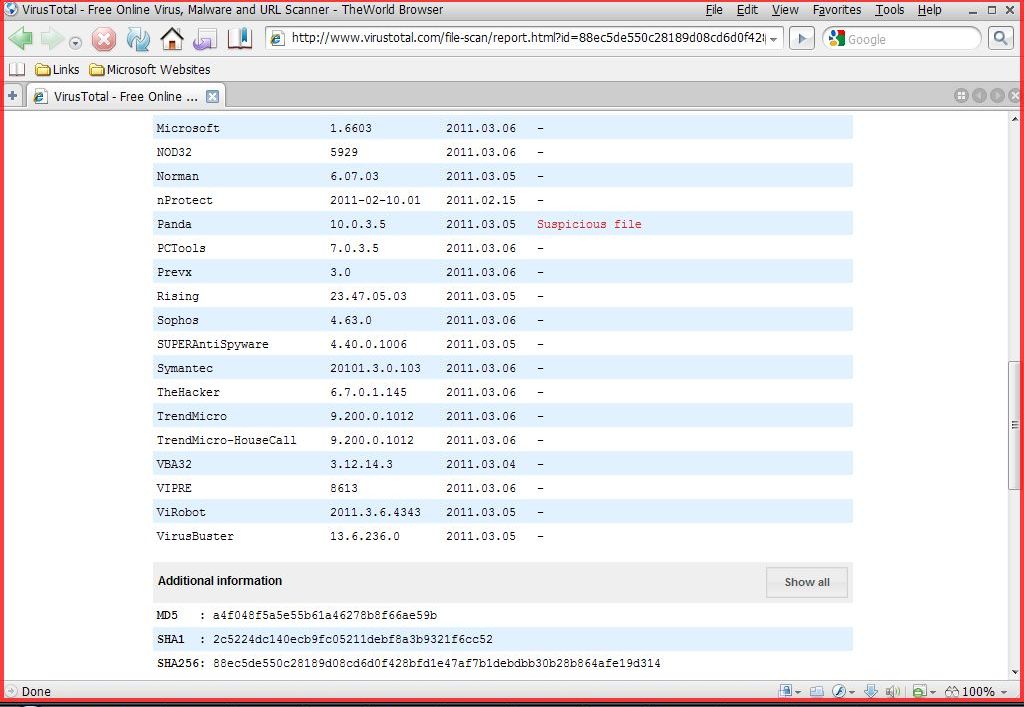
Task: Close the VirusTotal tab with its X
Action: click(212, 97)
